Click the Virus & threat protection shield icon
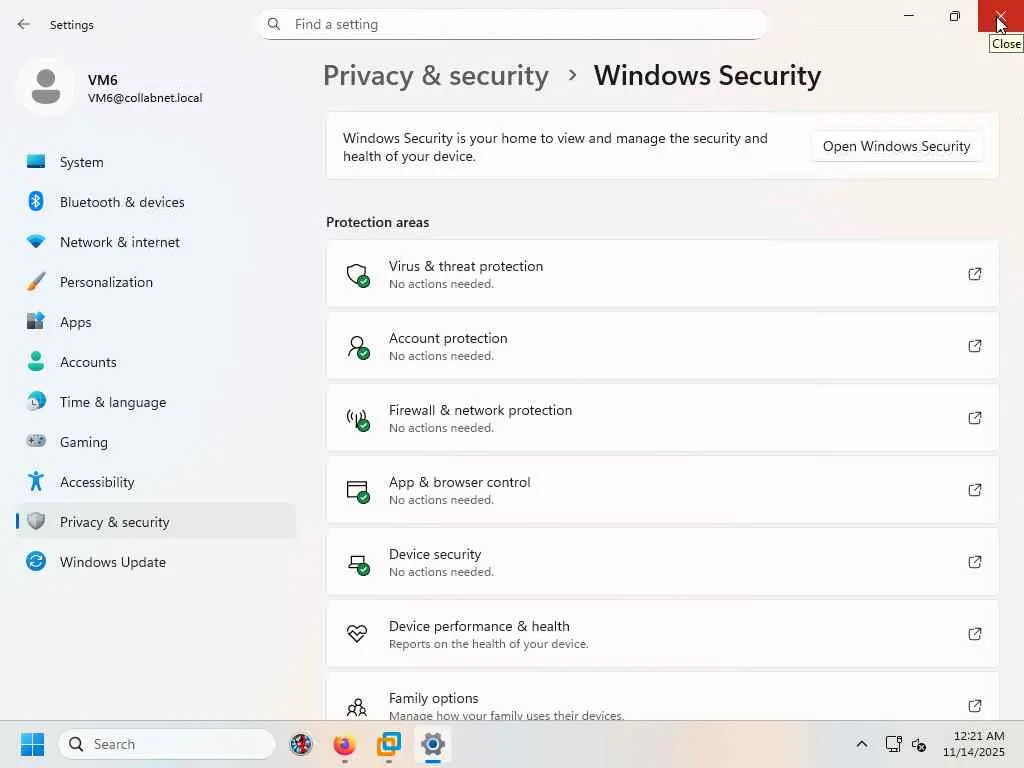 tap(357, 274)
